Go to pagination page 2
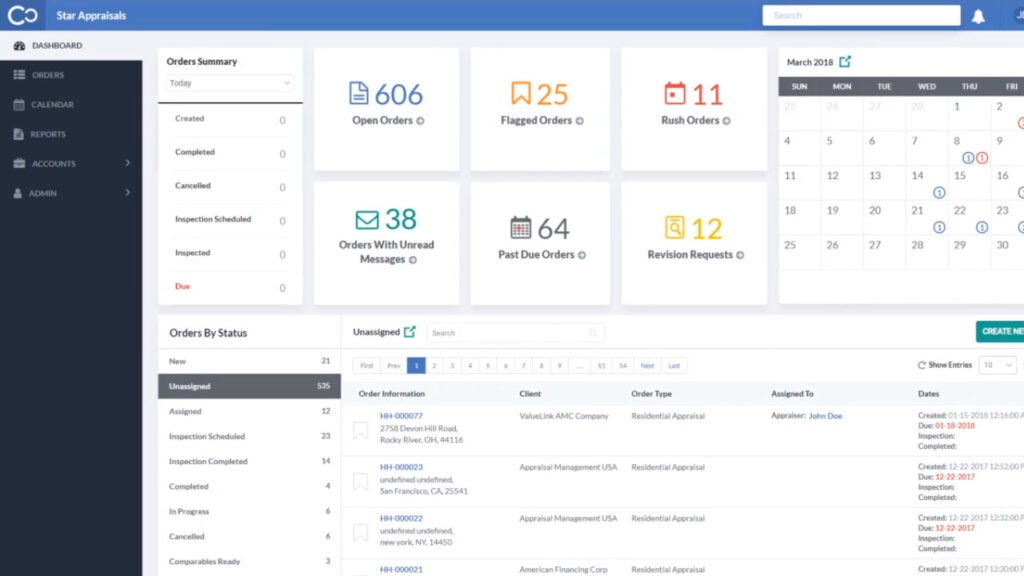 434,366
